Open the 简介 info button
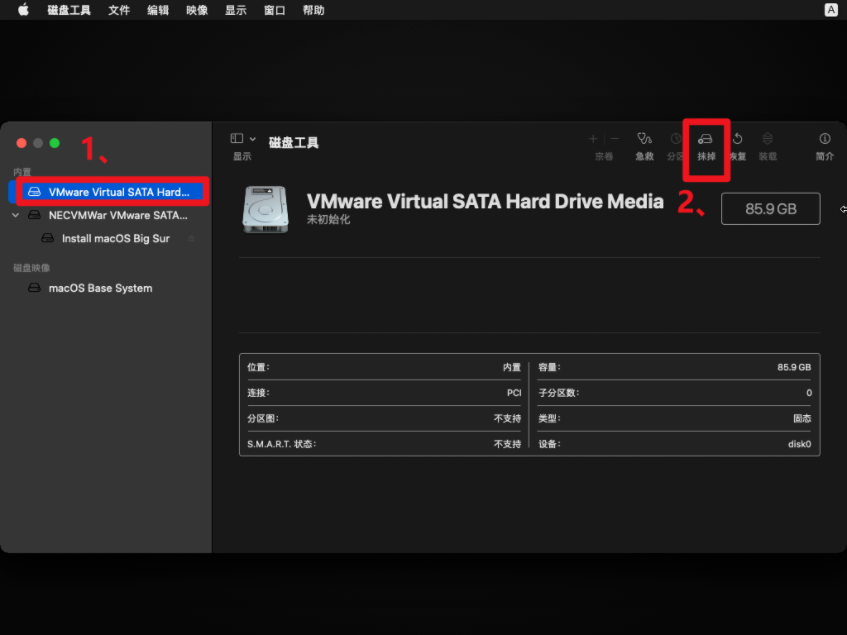847x635 pixels. pos(824,146)
